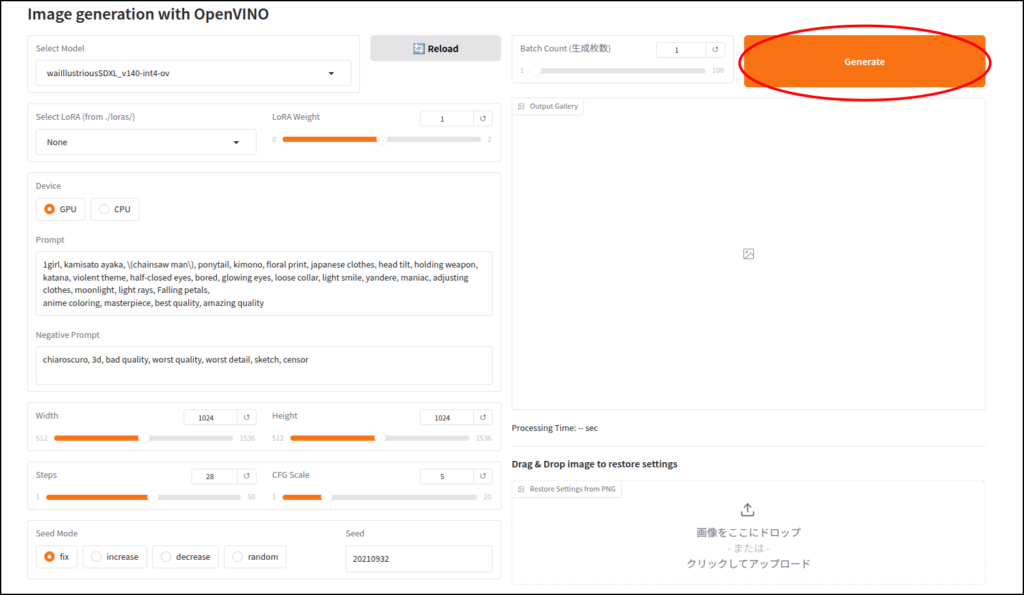Viewport: 1024px width, 595px height.
Task: Select the CPU device option
Action: (115, 209)
